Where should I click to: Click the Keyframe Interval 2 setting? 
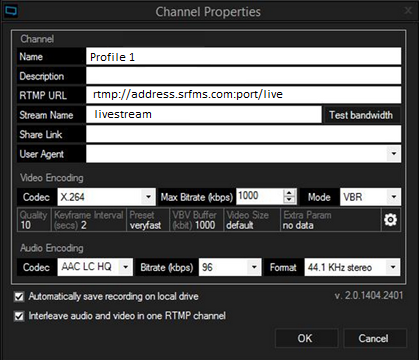click(x=89, y=220)
